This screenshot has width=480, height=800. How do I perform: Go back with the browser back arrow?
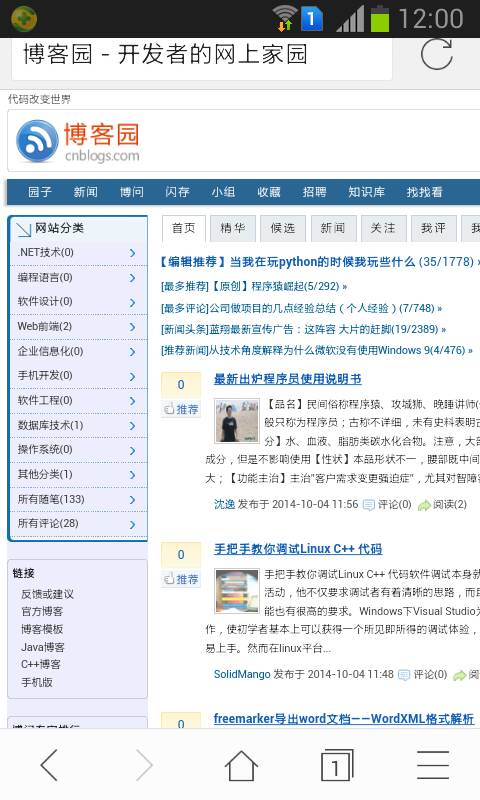click(49, 765)
